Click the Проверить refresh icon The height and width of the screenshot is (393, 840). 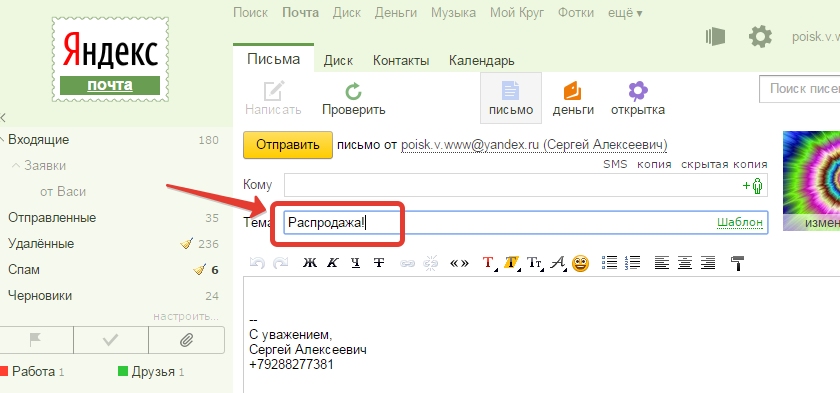354,91
